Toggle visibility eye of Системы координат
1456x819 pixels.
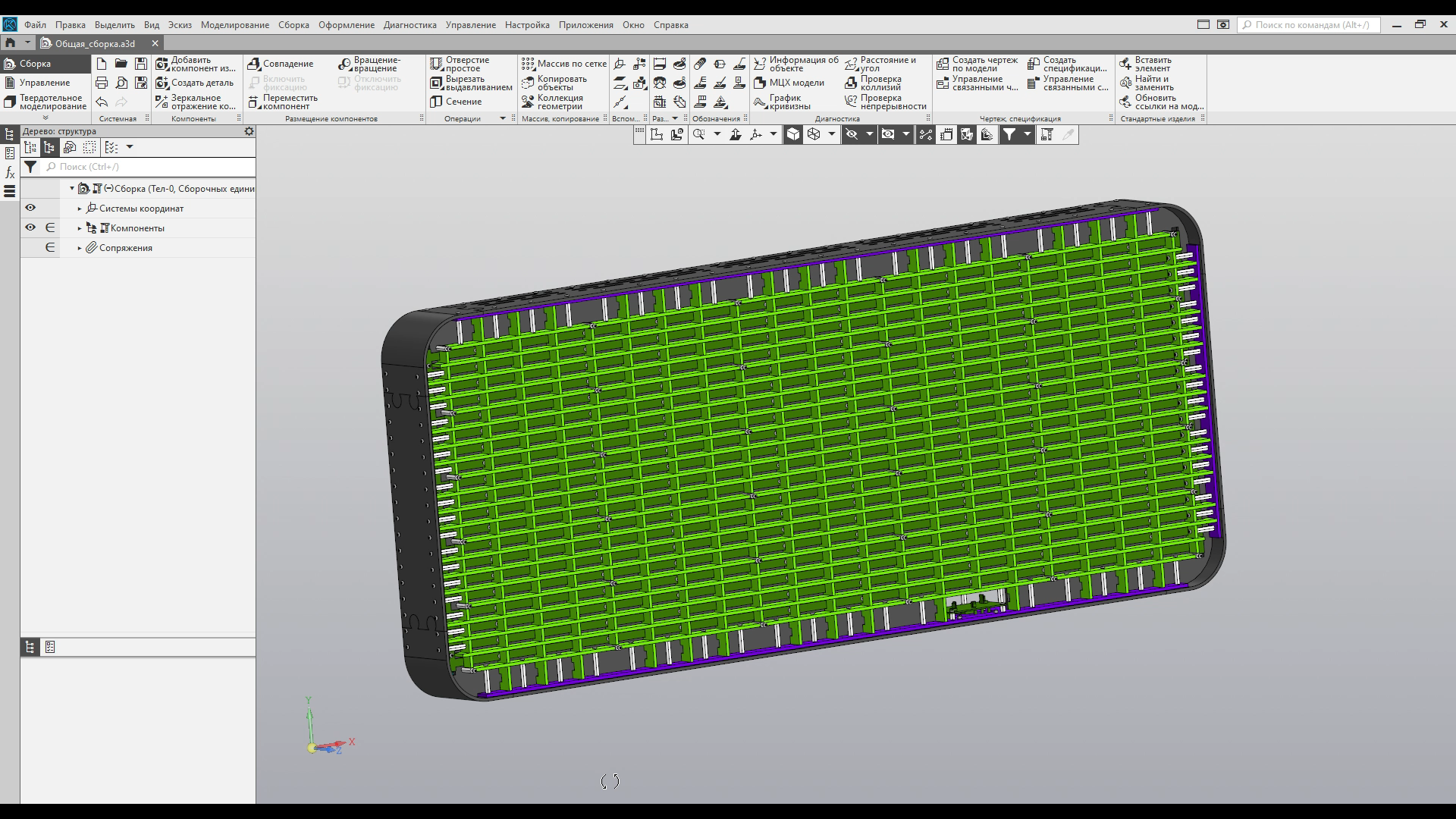click(x=30, y=208)
